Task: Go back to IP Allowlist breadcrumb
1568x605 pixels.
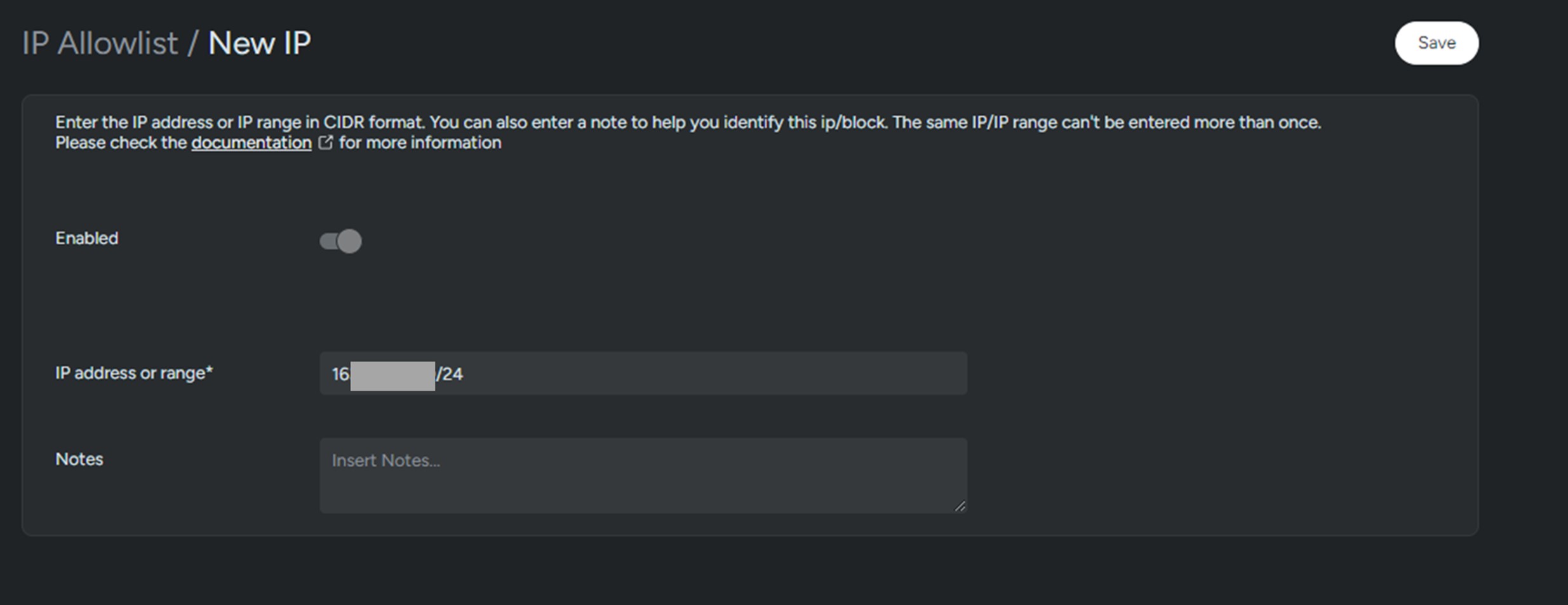Action: (100, 44)
